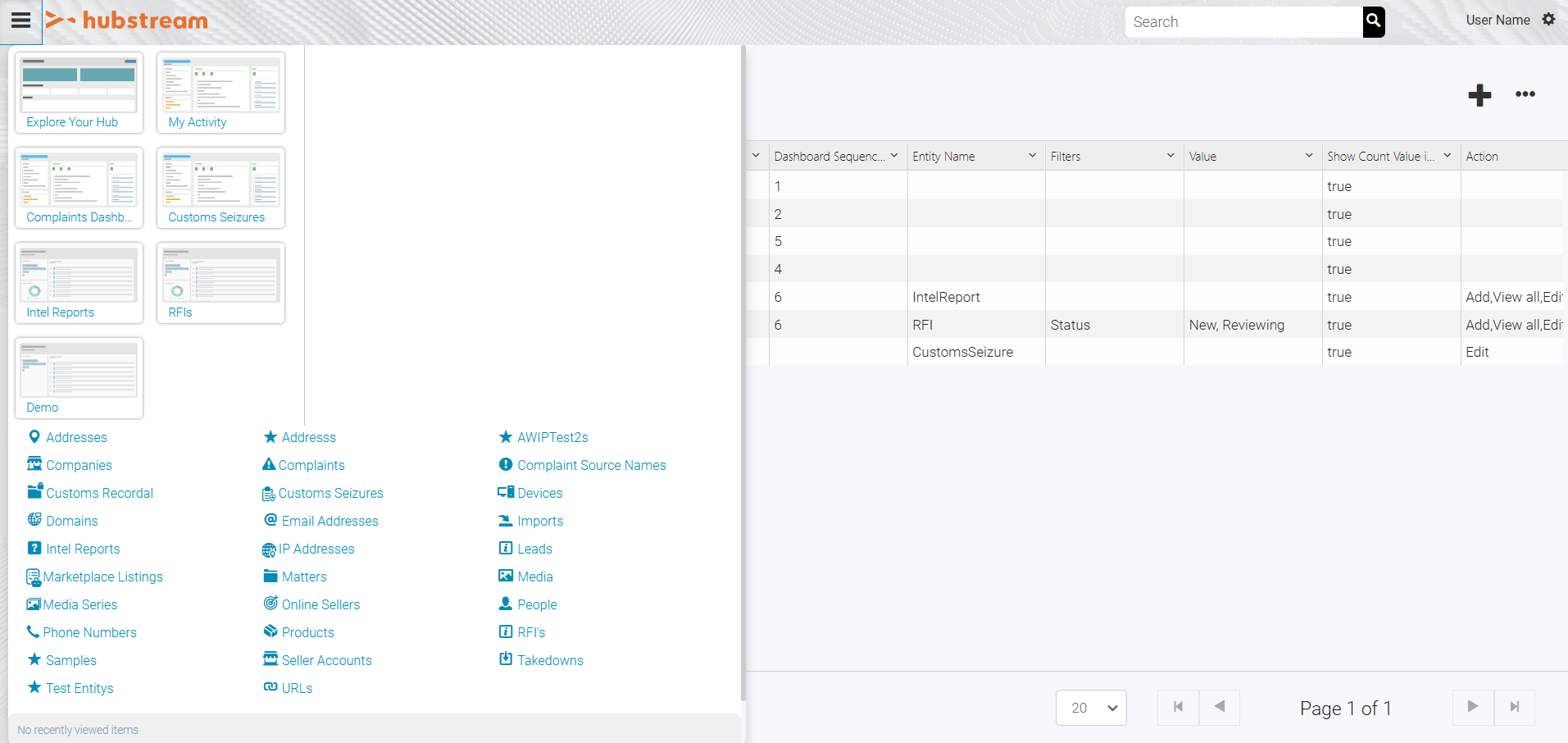Select Complaint Source Names menu entry
Screen dimensions: 1568x743
[591, 465]
